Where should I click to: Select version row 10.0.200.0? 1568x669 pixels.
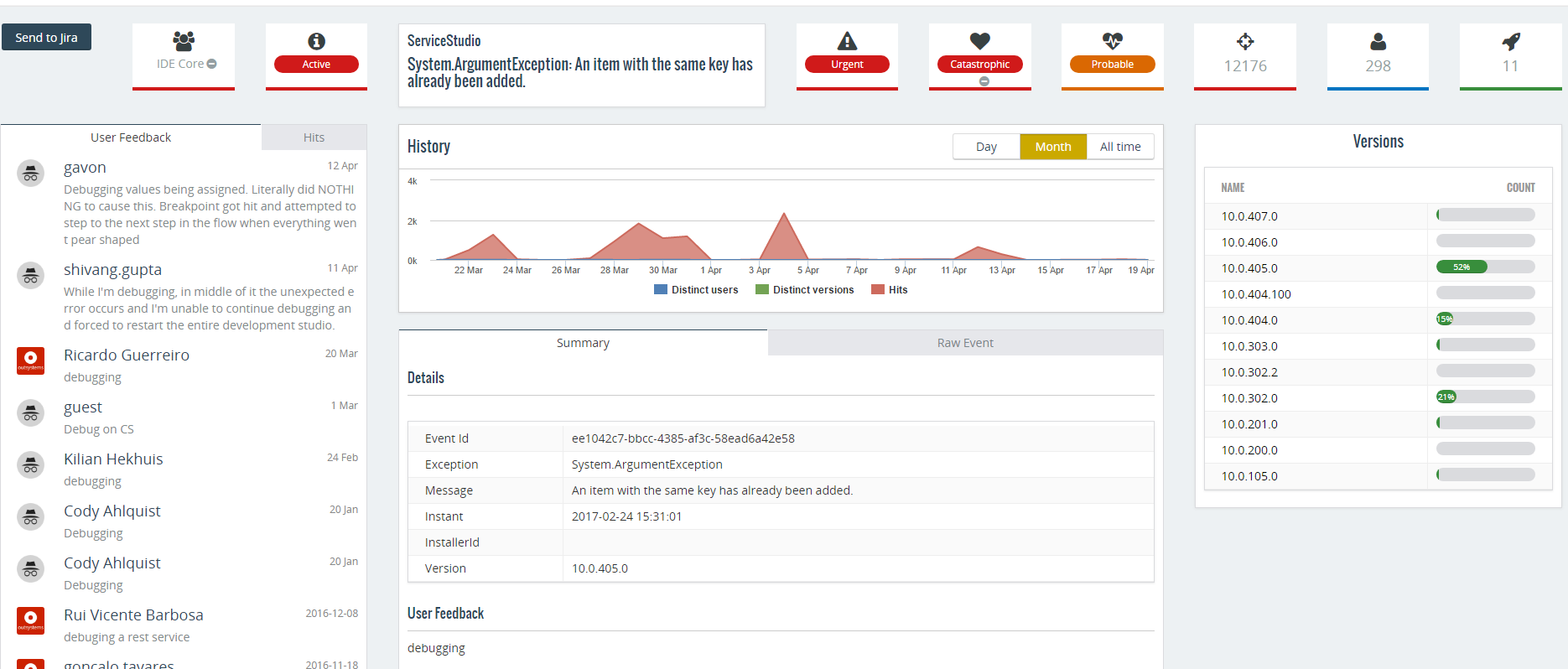click(1378, 450)
